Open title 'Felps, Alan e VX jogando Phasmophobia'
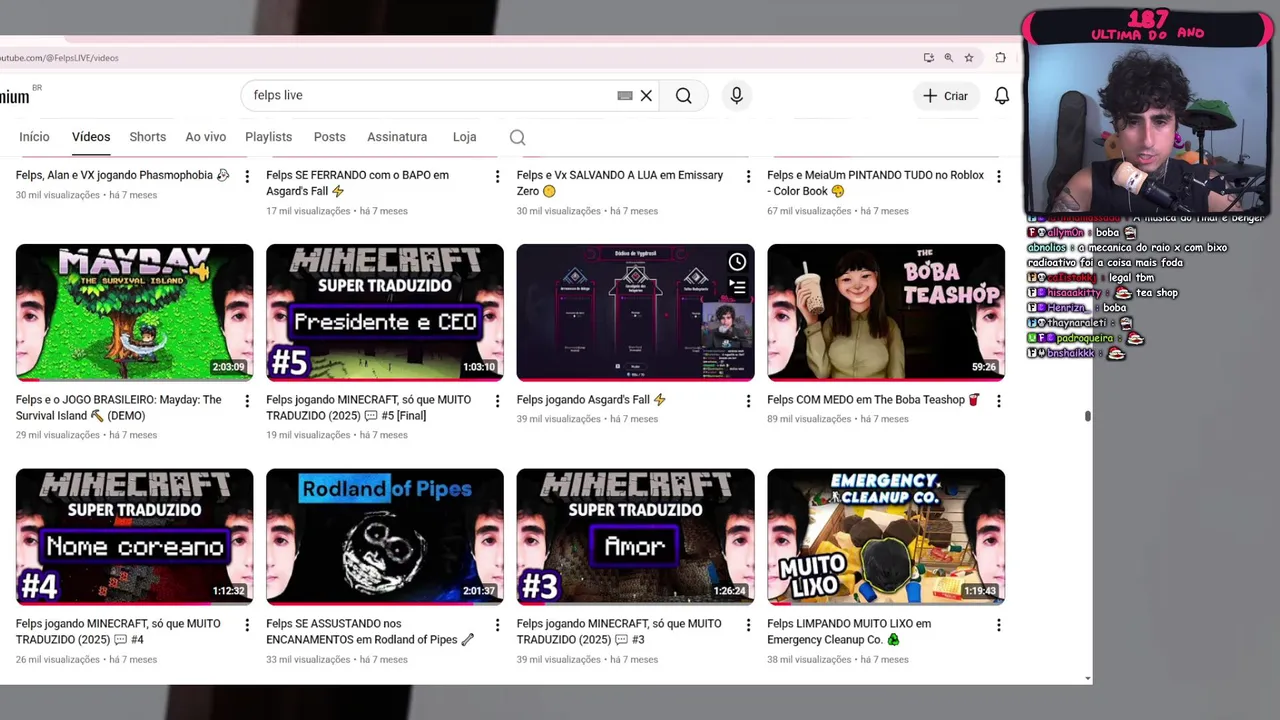The width and height of the screenshot is (1280, 720). [122, 175]
